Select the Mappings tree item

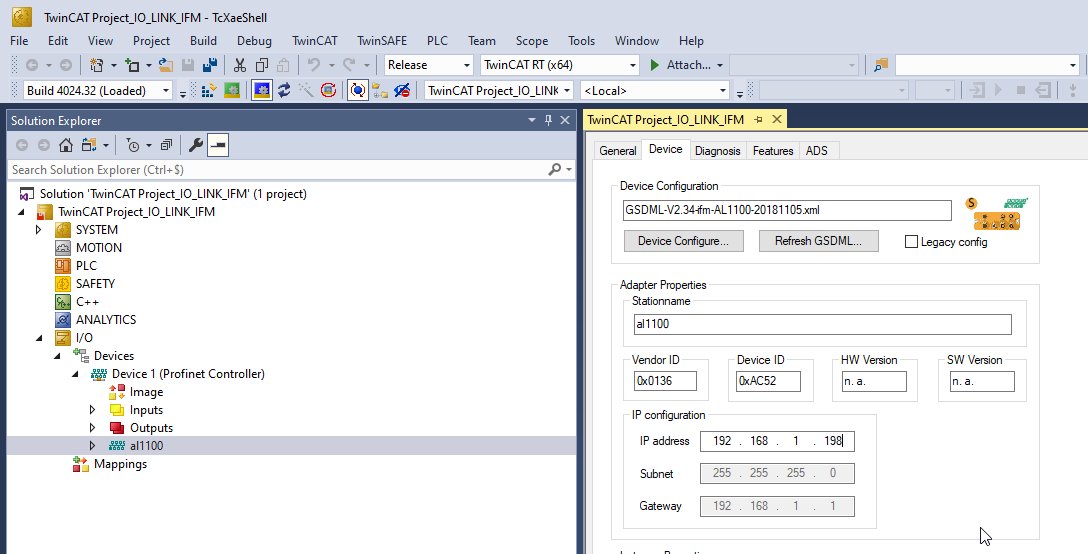click(x=120, y=464)
